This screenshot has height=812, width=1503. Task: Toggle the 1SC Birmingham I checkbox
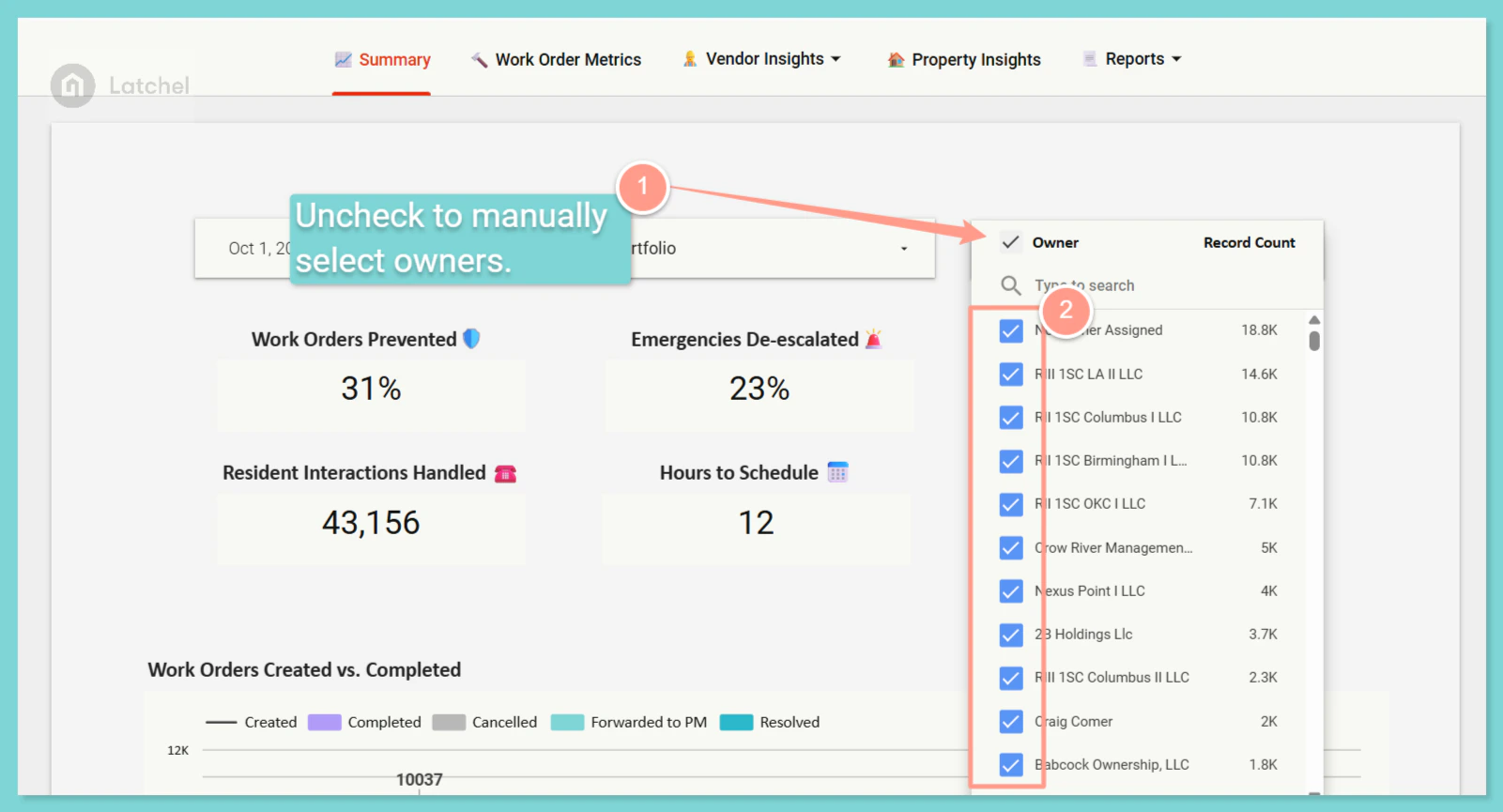click(1011, 461)
